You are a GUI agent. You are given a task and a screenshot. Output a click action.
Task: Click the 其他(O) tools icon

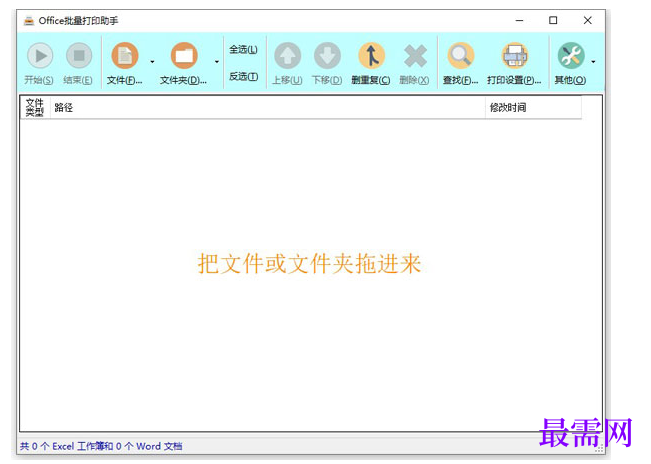pos(571,56)
